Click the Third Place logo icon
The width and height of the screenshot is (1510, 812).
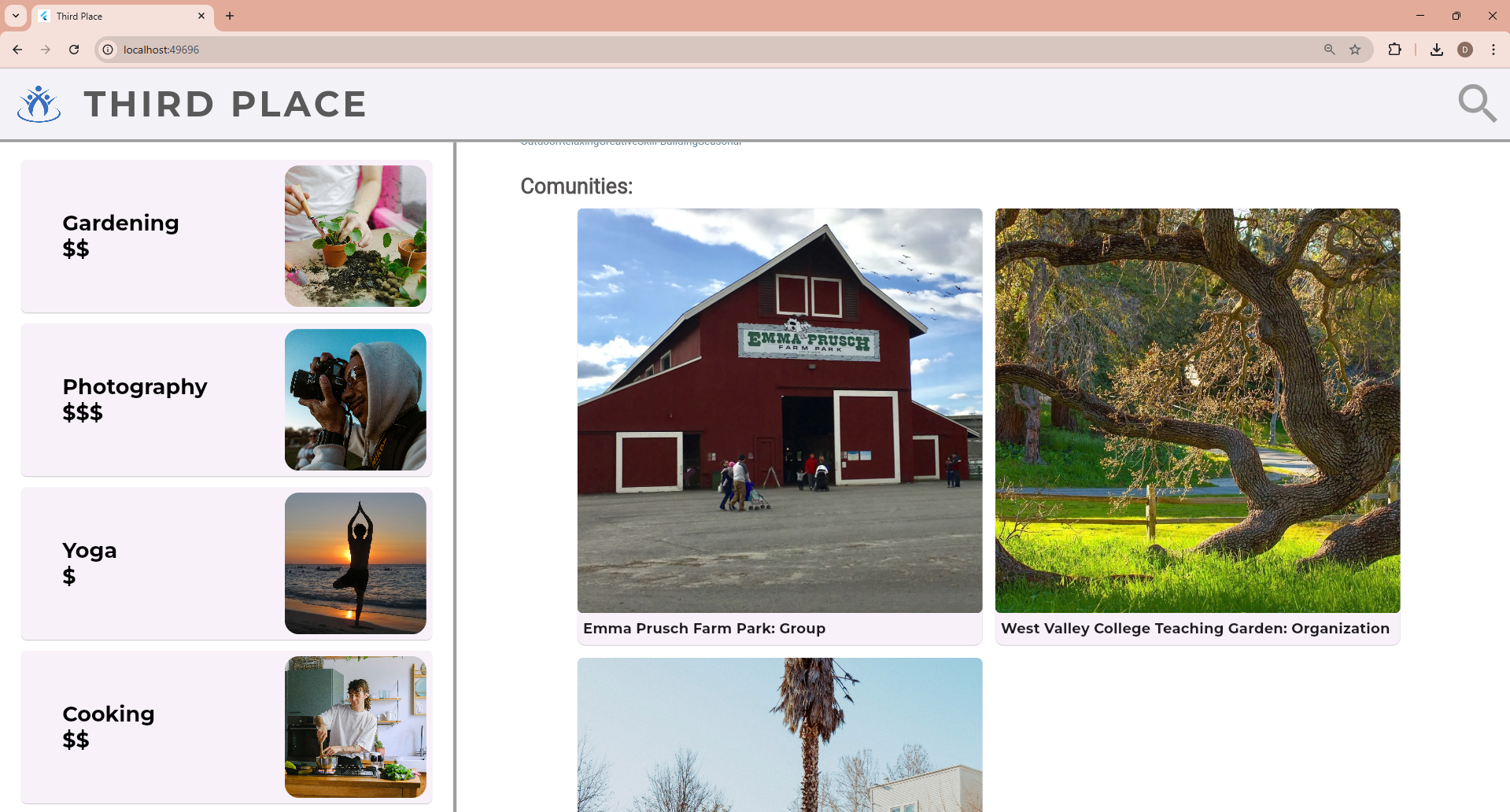pyautogui.click(x=39, y=104)
